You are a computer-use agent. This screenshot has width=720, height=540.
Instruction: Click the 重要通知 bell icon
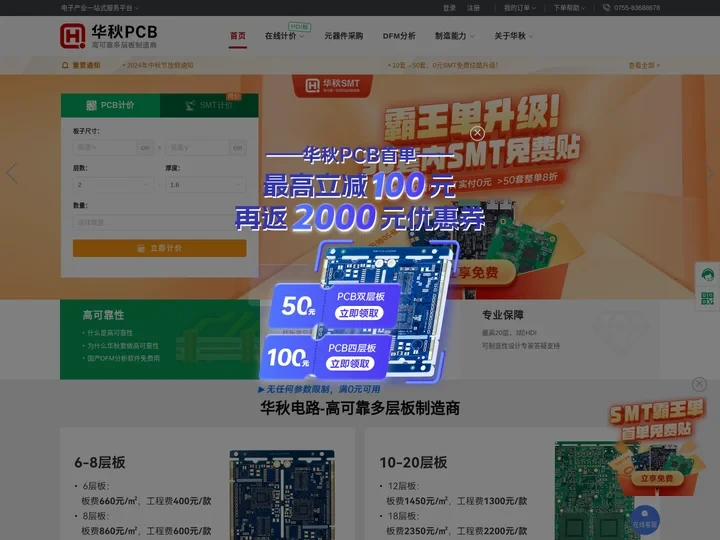[x=65, y=65]
